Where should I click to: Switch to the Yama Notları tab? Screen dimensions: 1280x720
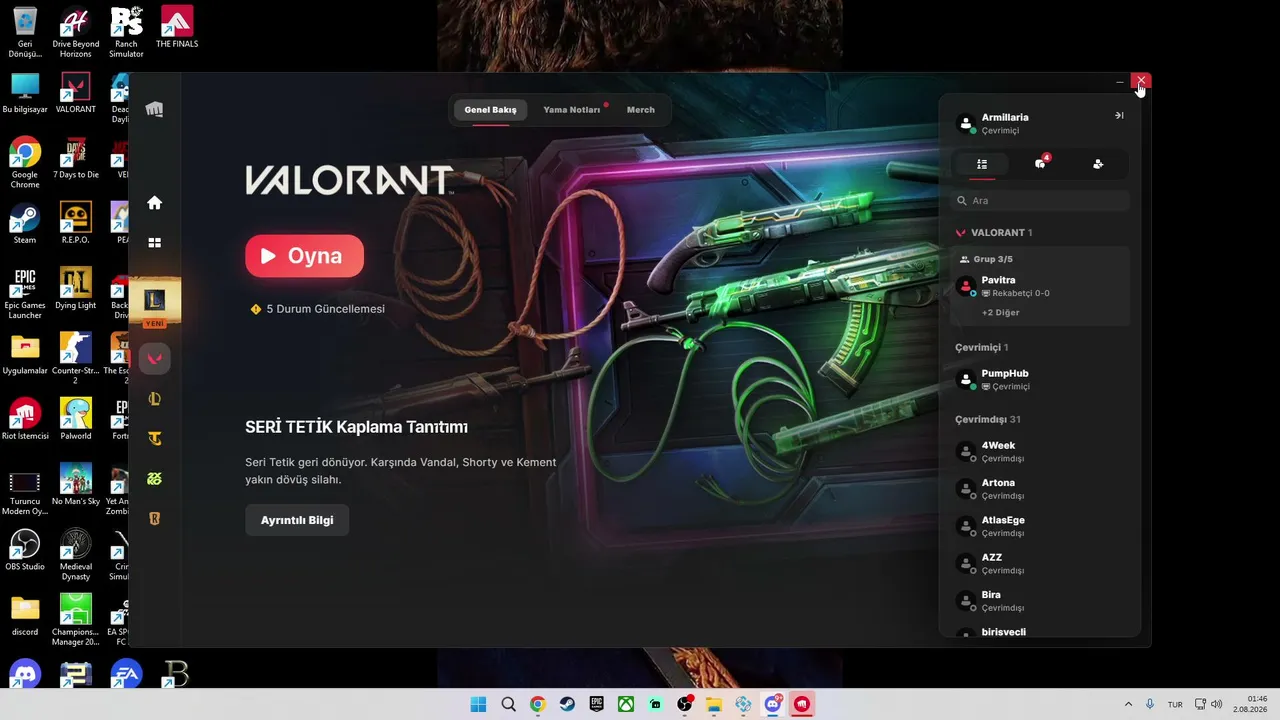[572, 110]
